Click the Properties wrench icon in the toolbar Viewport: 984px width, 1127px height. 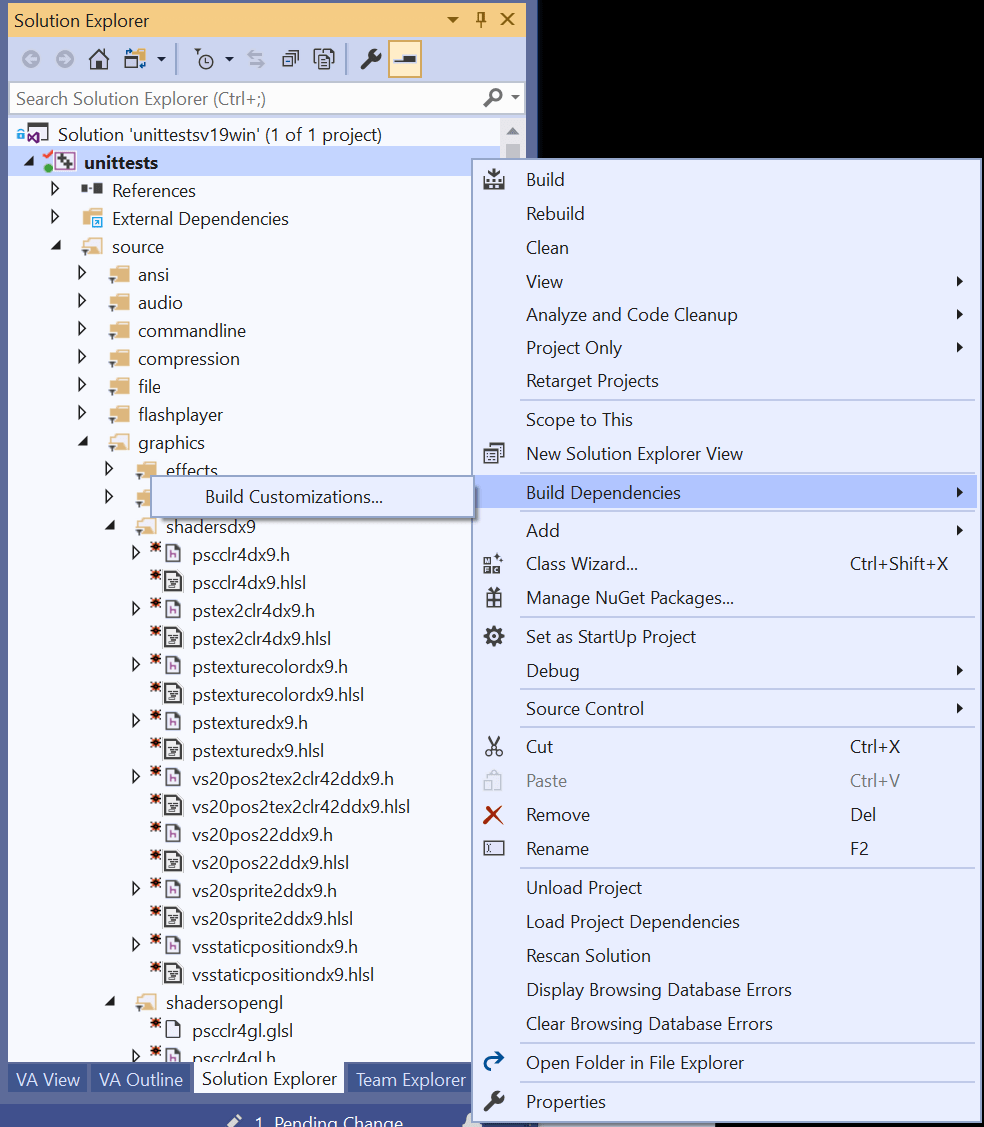pos(370,59)
